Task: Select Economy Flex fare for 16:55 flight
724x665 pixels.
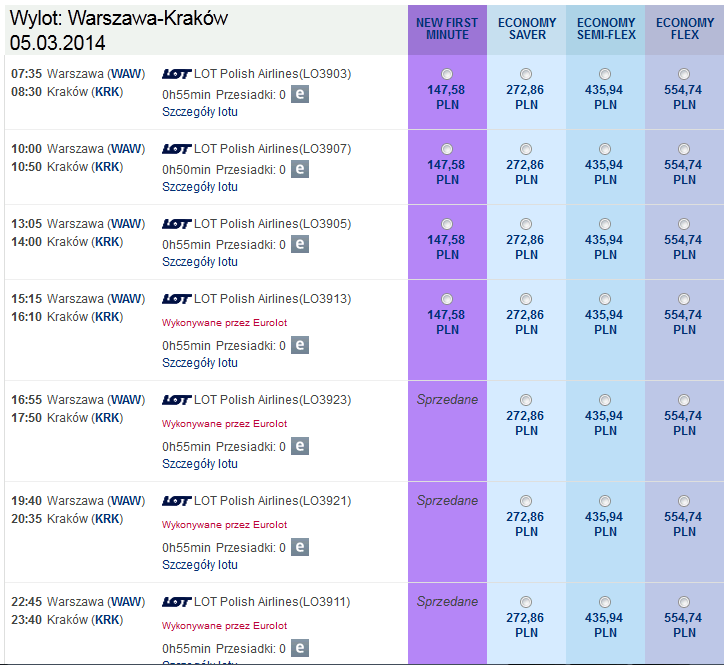Action: pyautogui.click(x=684, y=400)
